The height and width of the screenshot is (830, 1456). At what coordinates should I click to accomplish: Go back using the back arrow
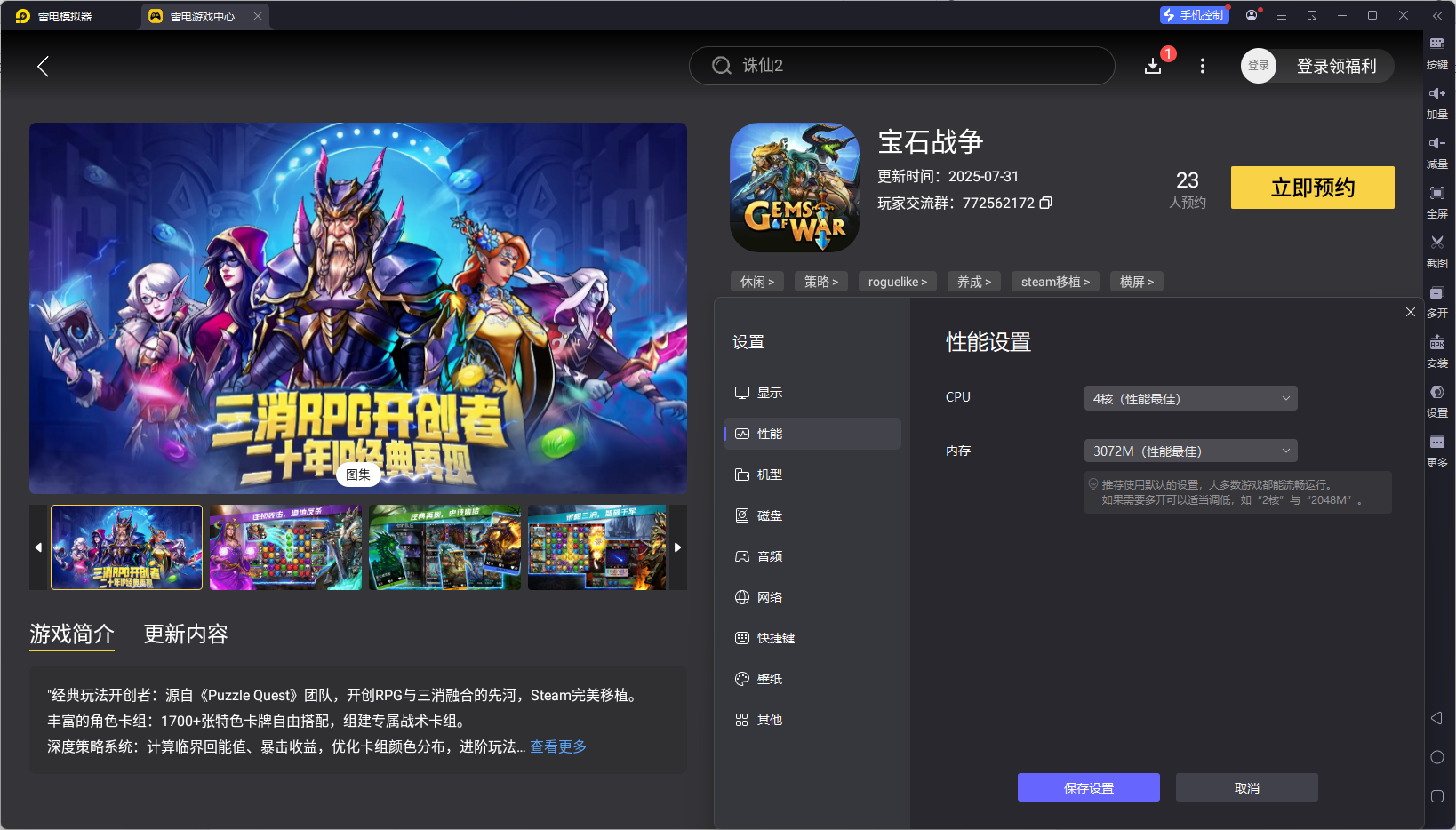[x=43, y=66]
